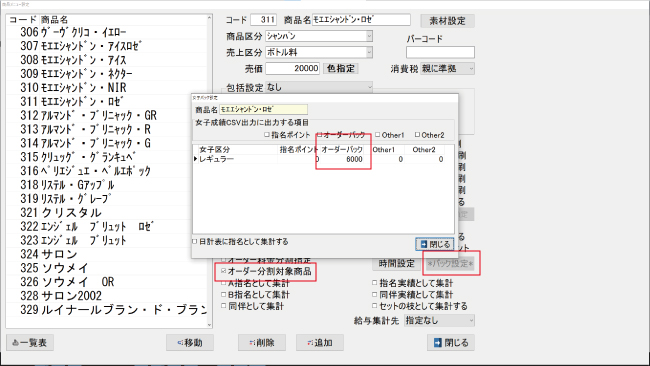Open the 商品区分 シャンパン dropdown
Screen dimensions: 650x366
pos(369,36)
